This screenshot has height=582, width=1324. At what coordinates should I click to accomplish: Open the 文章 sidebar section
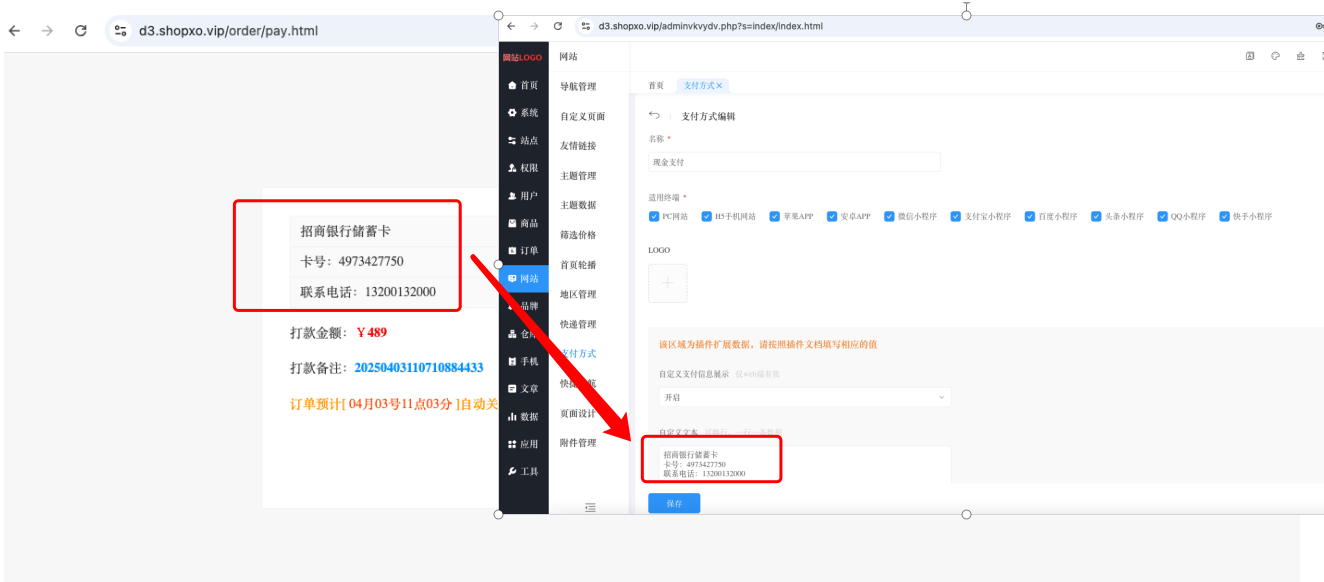click(523, 388)
